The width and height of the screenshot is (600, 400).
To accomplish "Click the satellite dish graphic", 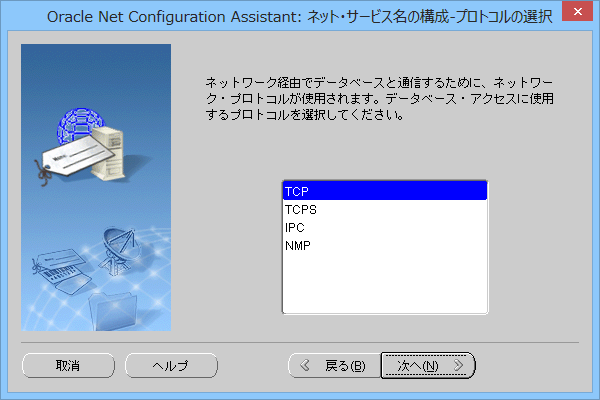I will (118, 246).
